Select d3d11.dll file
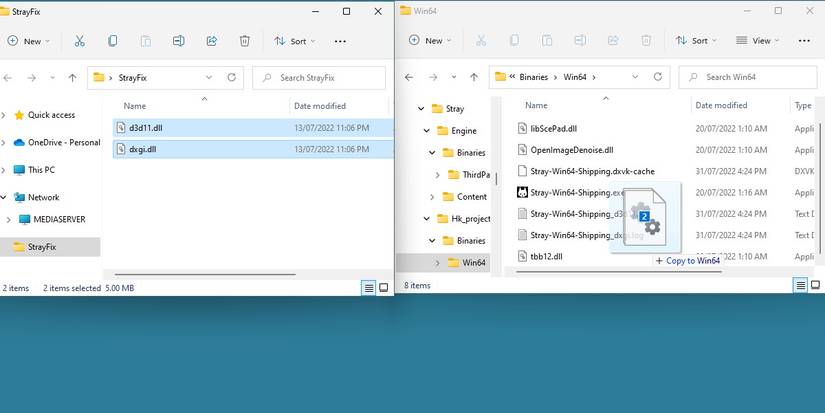The height and width of the screenshot is (413, 825). click(253, 127)
